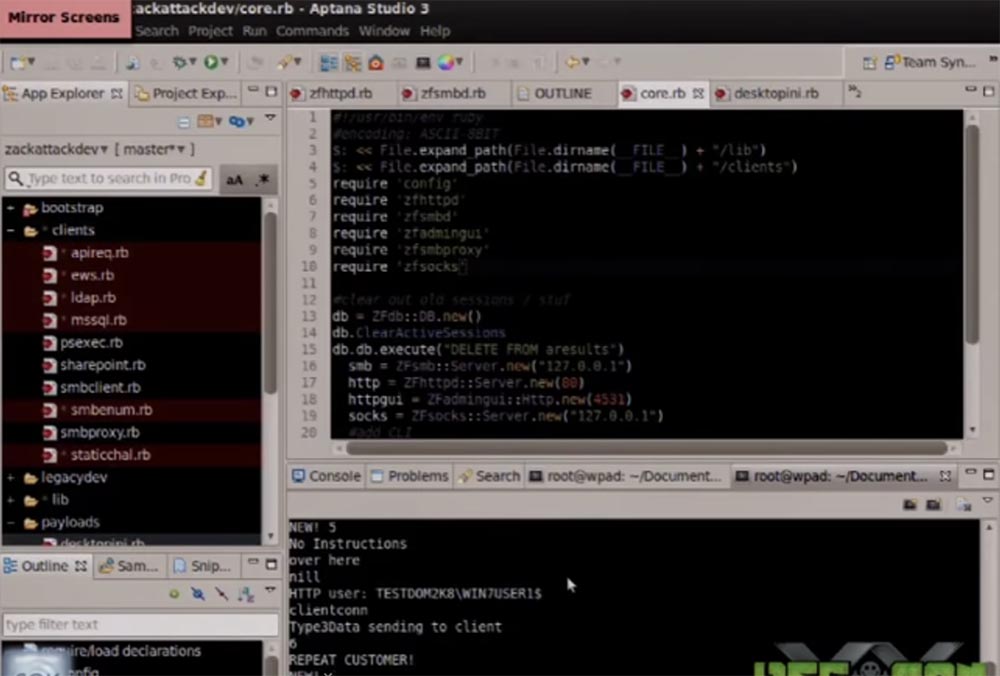Open the Project menu
1000x676 pixels.
click(x=210, y=31)
